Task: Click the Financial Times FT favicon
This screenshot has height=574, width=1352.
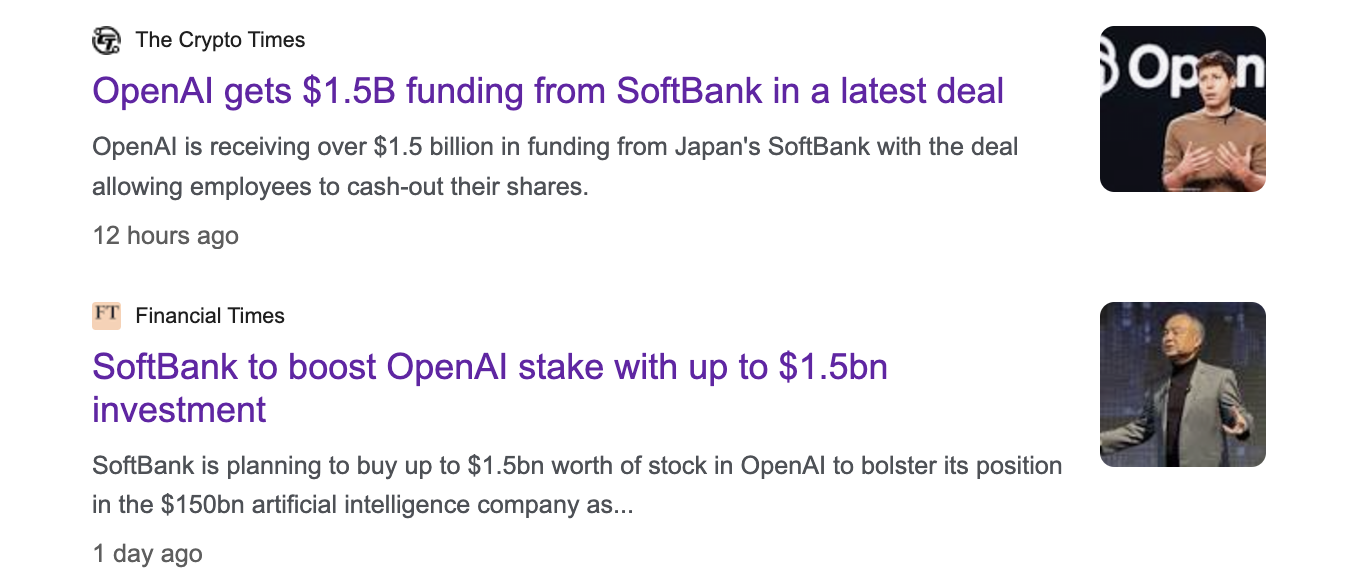Action: pyautogui.click(x=106, y=315)
